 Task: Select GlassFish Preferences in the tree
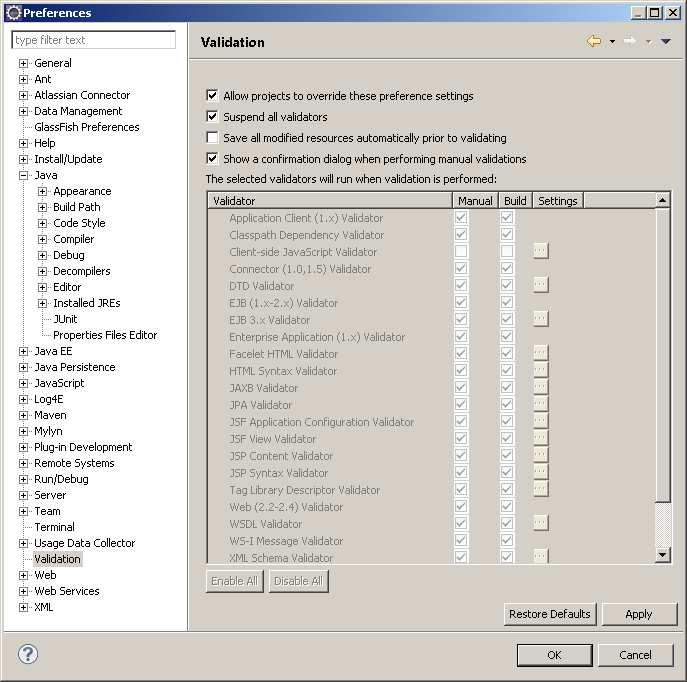pyautogui.click(x=87, y=127)
